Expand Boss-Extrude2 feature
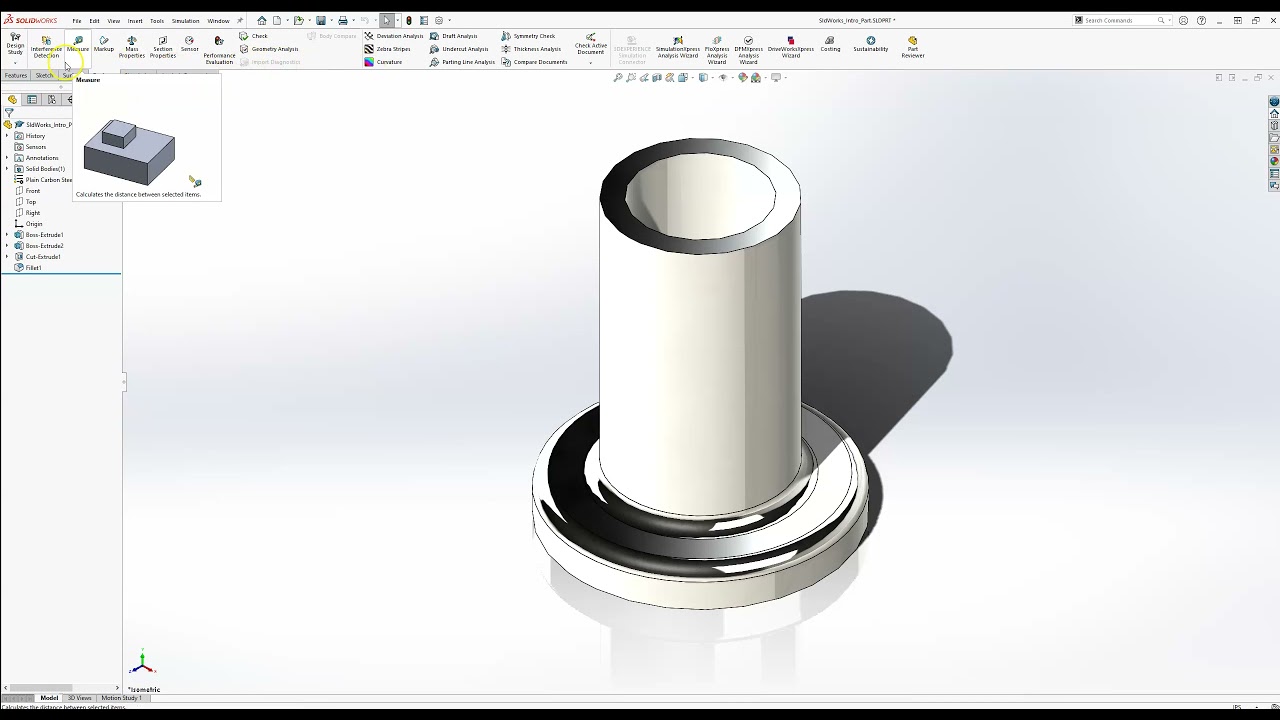Image resolution: width=1280 pixels, height=720 pixels. click(x=7, y=246)
